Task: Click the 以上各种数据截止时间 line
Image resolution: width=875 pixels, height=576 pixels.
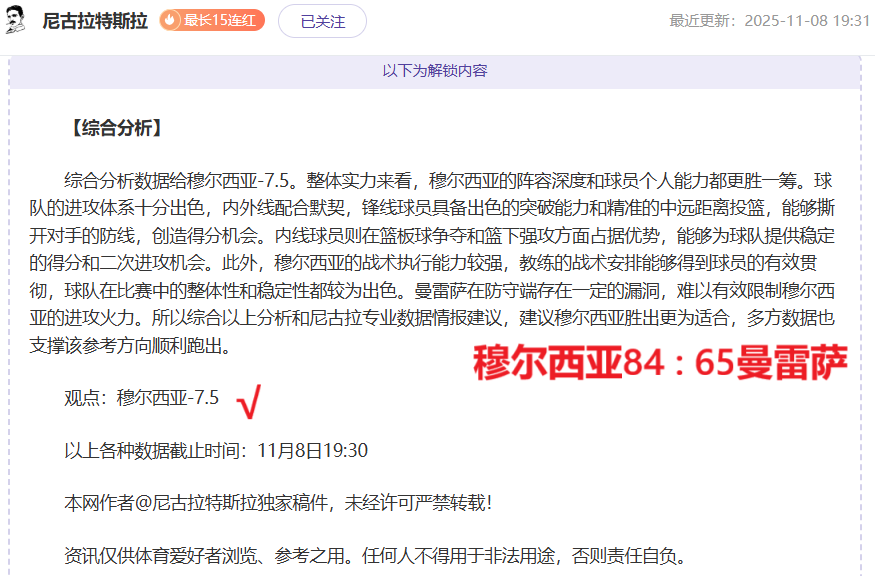Action: point(216,451)
